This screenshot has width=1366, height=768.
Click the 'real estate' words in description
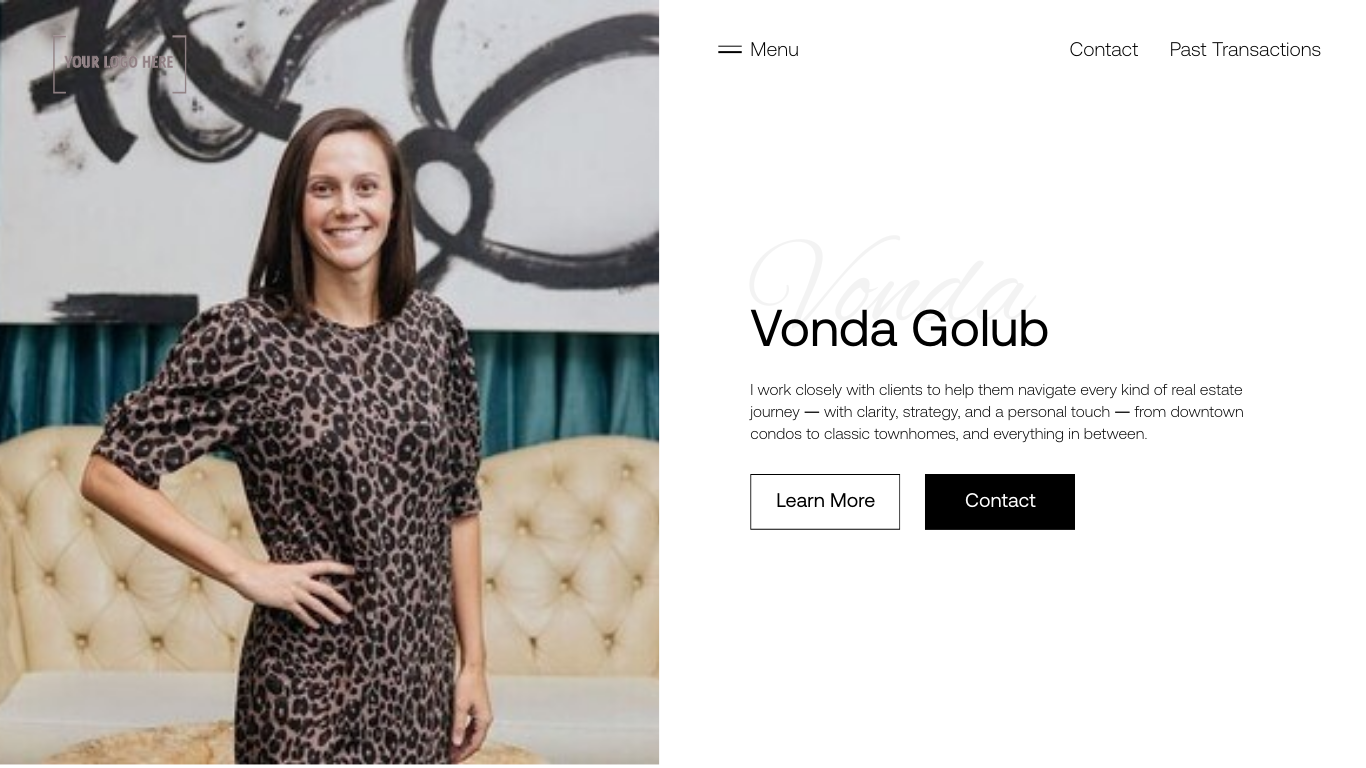tap(1207, 390)
